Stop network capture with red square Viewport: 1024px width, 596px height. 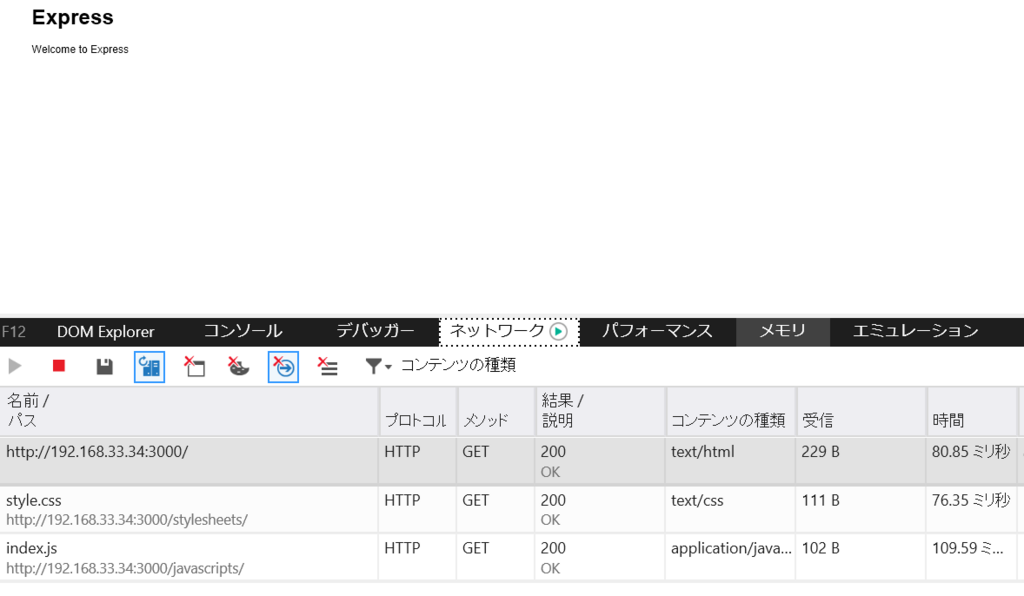[x=59, y=366]
